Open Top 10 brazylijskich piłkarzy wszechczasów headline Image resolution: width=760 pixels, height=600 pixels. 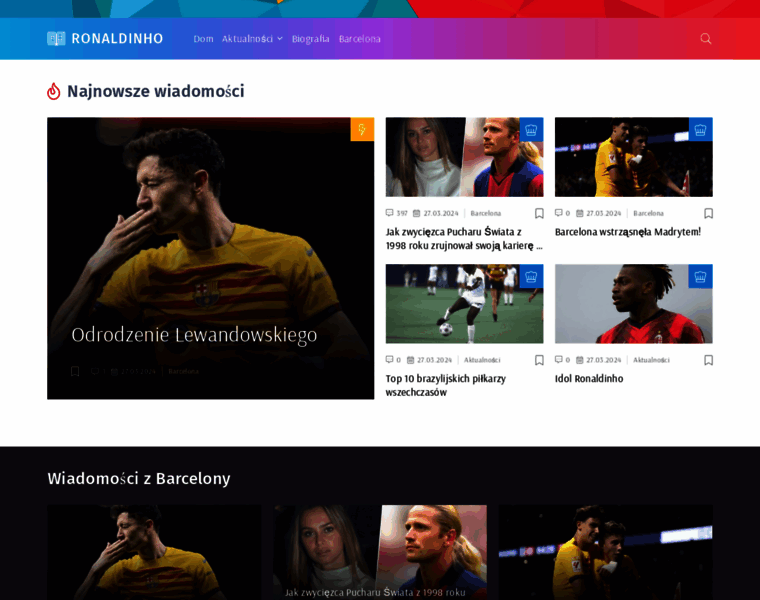(x=445, y=386)
